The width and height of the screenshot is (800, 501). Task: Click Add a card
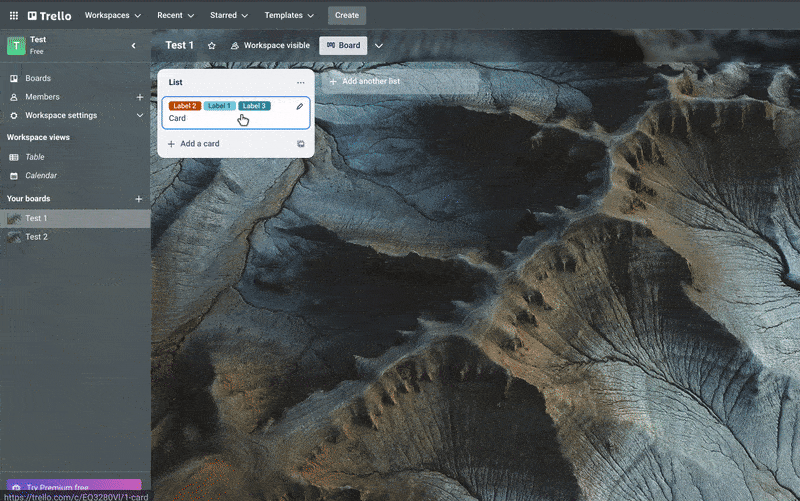[x=194, y=144]
